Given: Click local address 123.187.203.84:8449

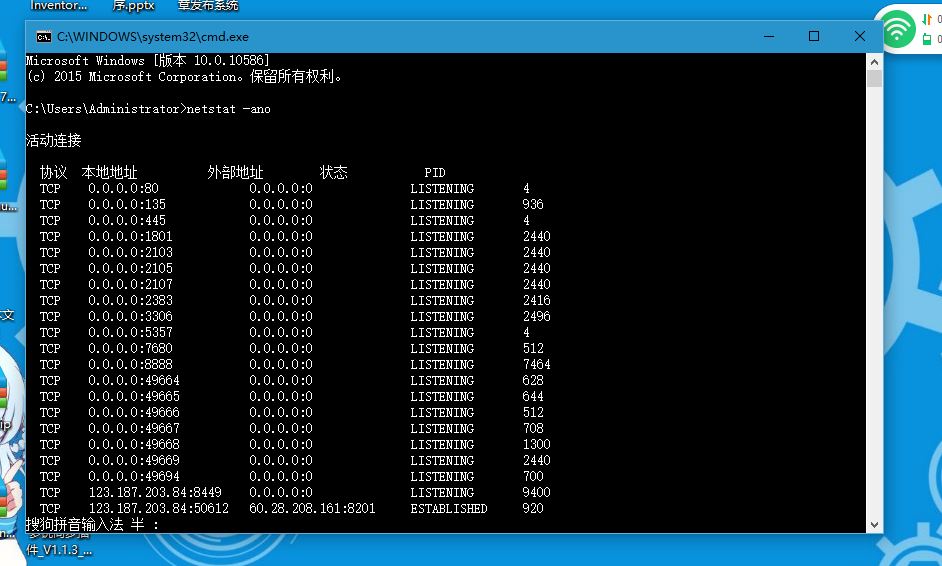Looking at the screenshot, I should [x=155, y=493].
